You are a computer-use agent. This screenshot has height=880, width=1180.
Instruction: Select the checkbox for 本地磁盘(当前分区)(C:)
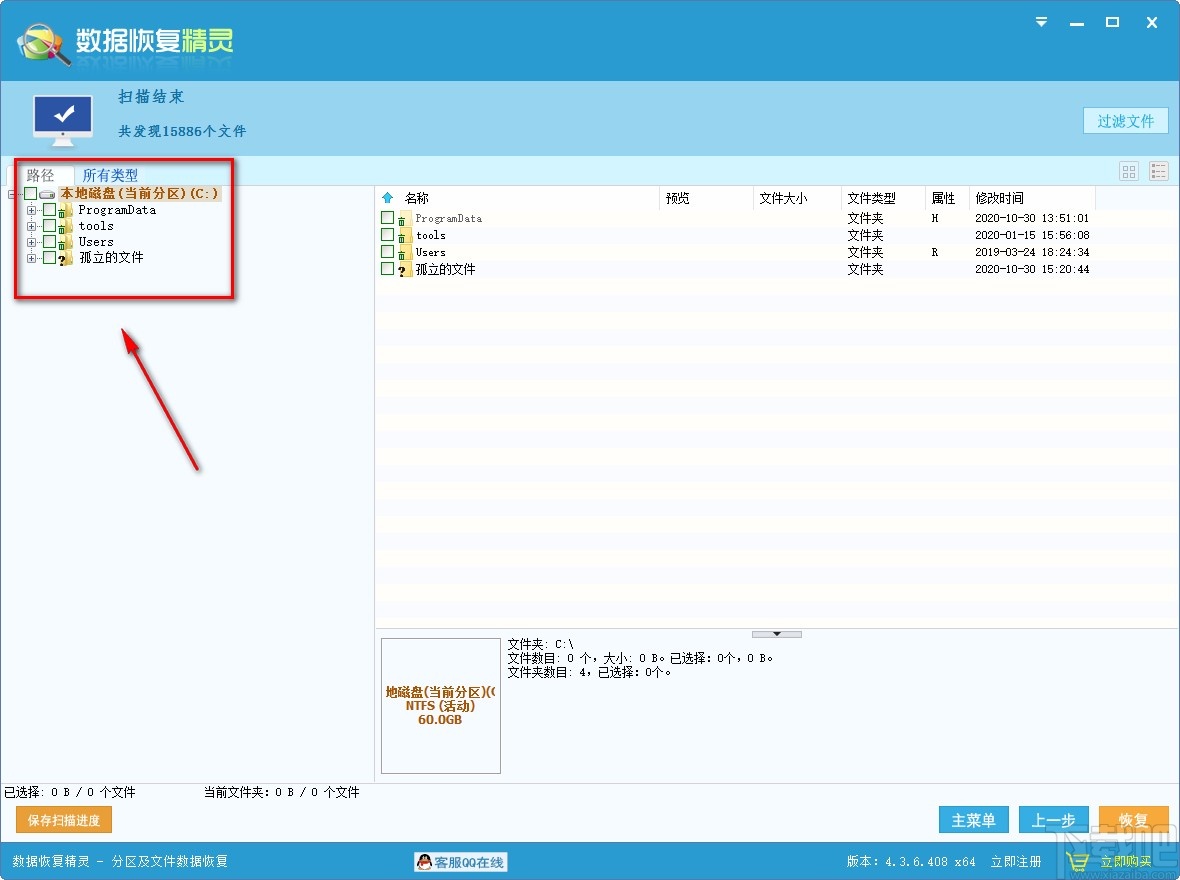tap(30, 193)
